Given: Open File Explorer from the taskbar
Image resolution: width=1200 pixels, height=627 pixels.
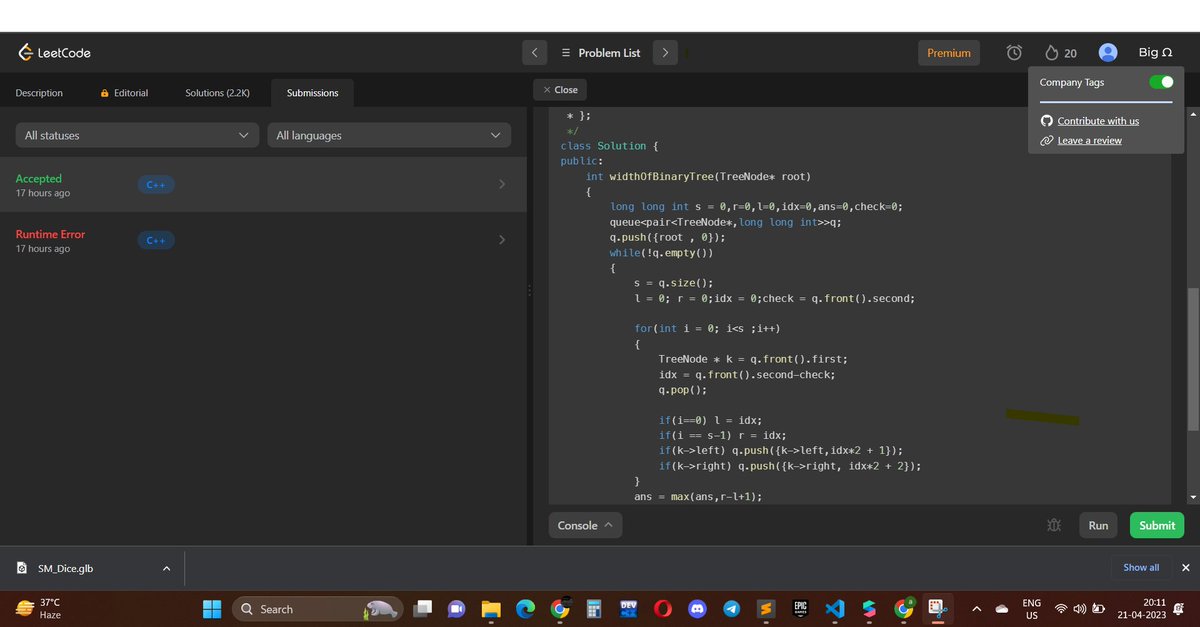Looking at the screenshot, I should coord(490,608).
